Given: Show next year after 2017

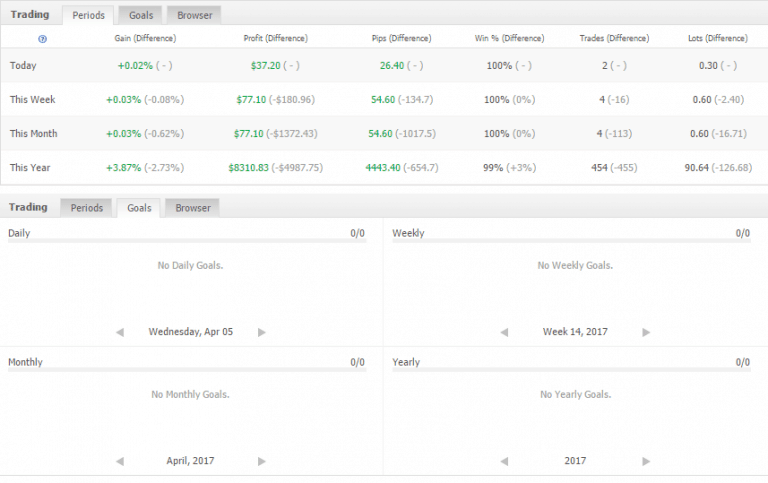Looking at the screenshot, I should pyautogui.click(x=646, y=461).
